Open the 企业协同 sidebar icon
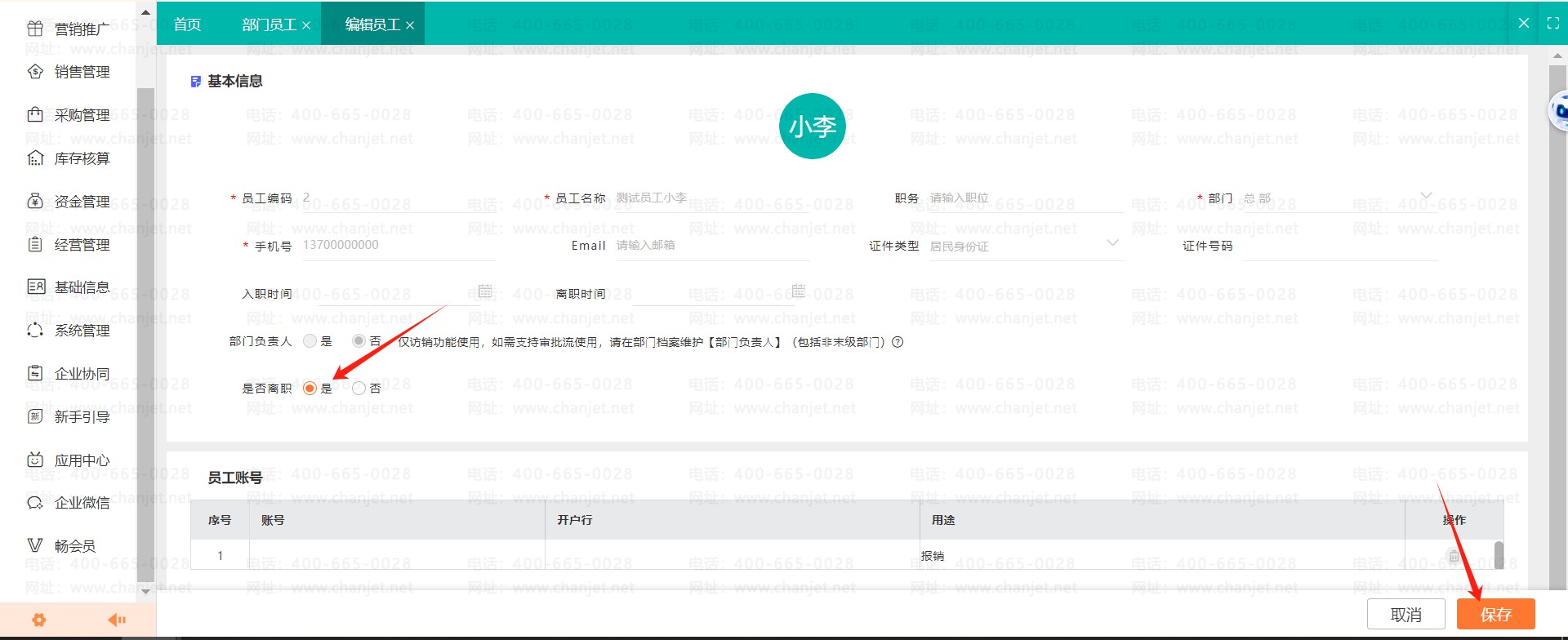Image resolution: width=1568 pixels, height=640 pixels. (35, 373)
